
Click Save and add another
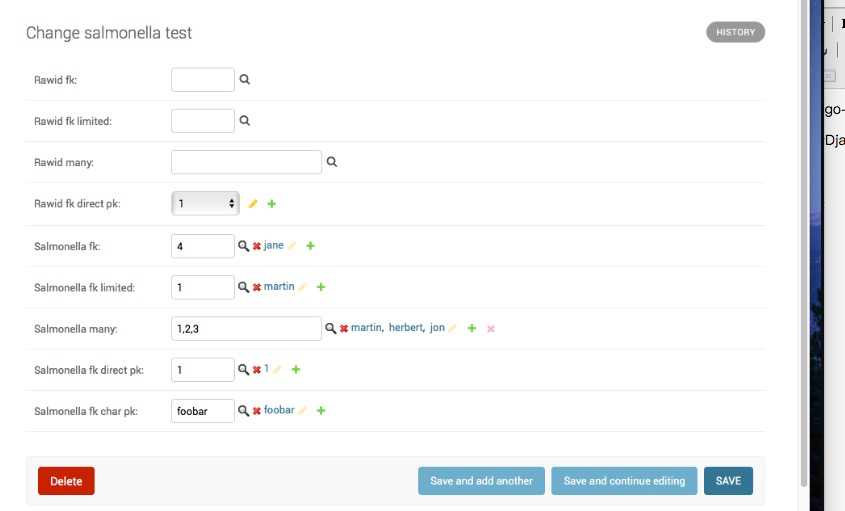coord(481,481)
